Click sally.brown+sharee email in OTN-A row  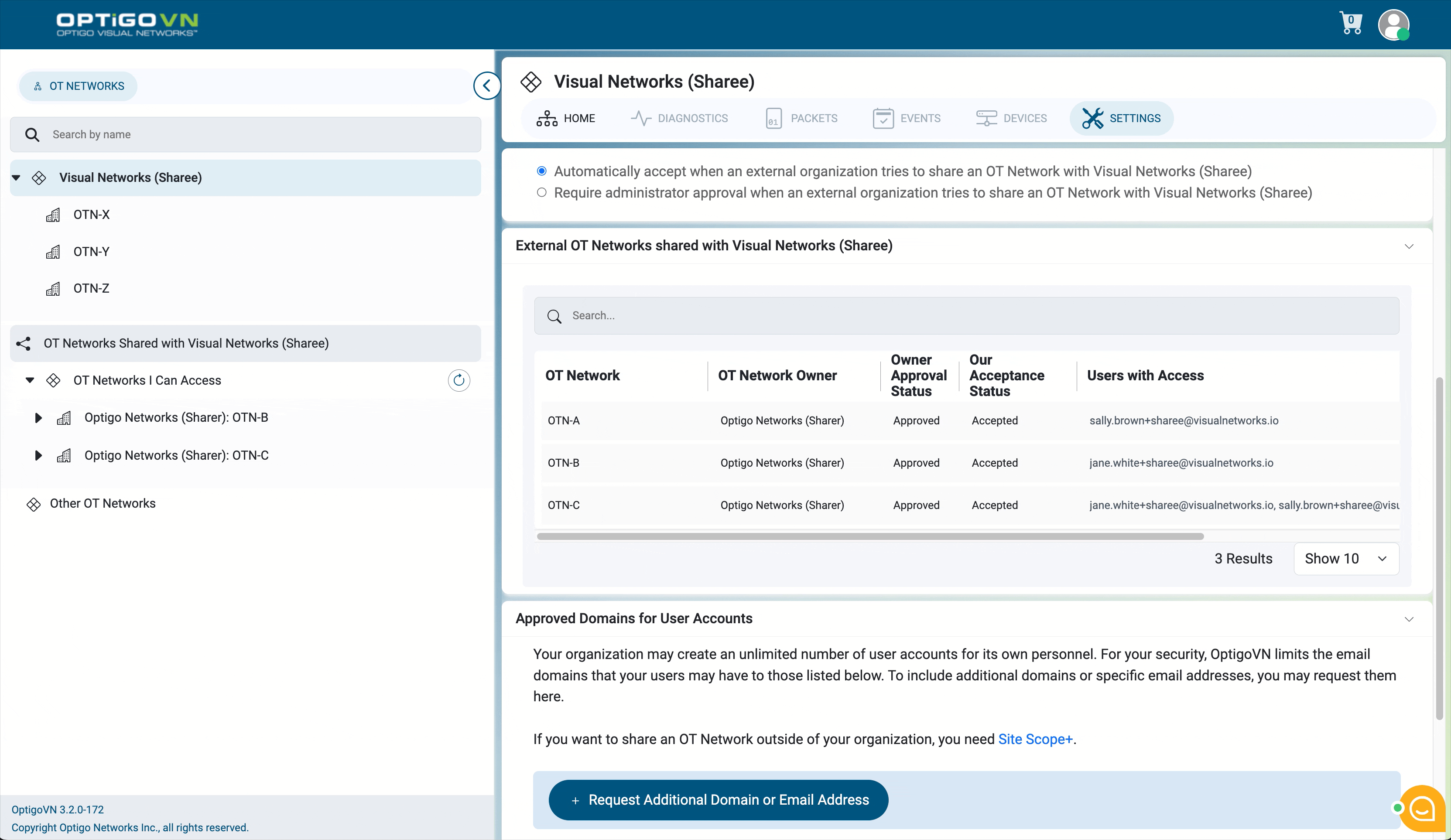[x=1184, y=421]
